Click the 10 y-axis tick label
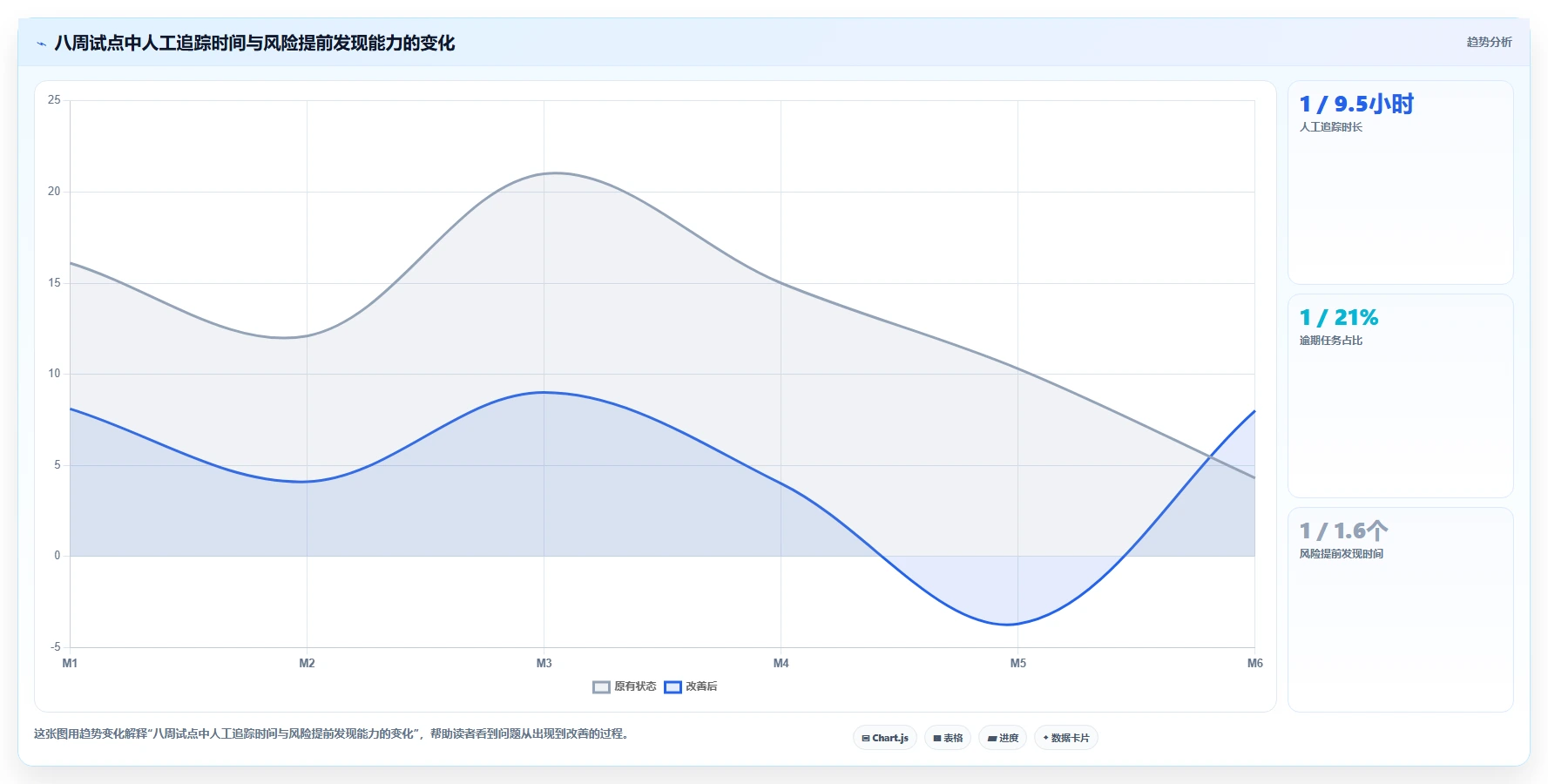The height and width of the screenshot is (784, 1548). point(54,374)
